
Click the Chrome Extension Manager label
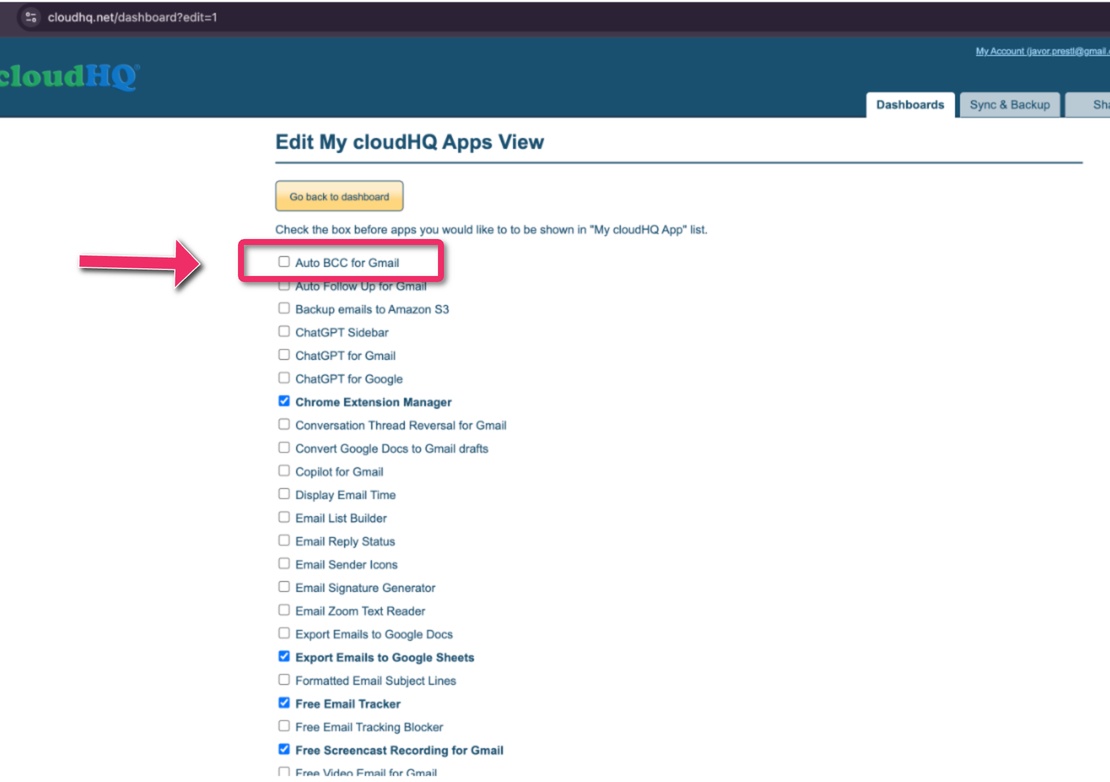[x=373, y=402]
